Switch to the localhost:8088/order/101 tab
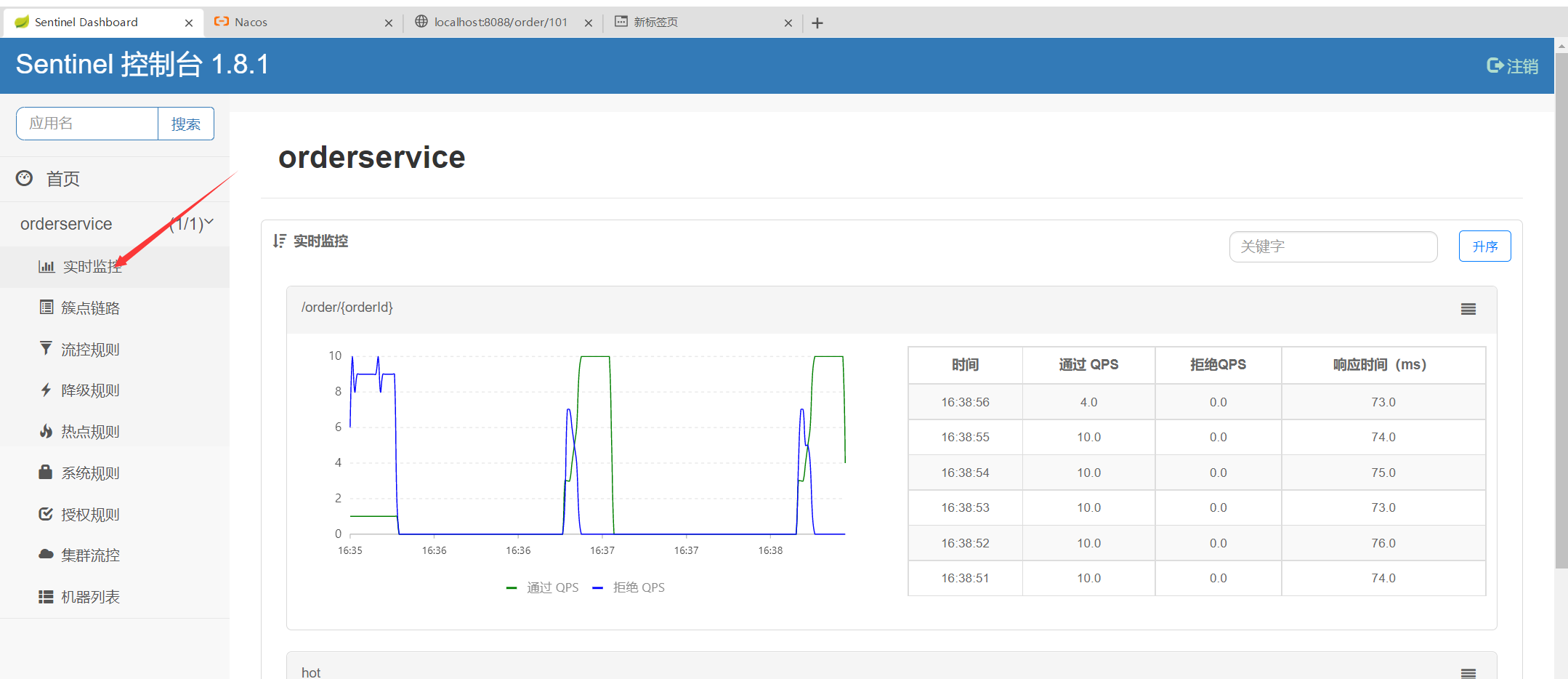Screen dimensions: 1568x679 coord(500,23)
